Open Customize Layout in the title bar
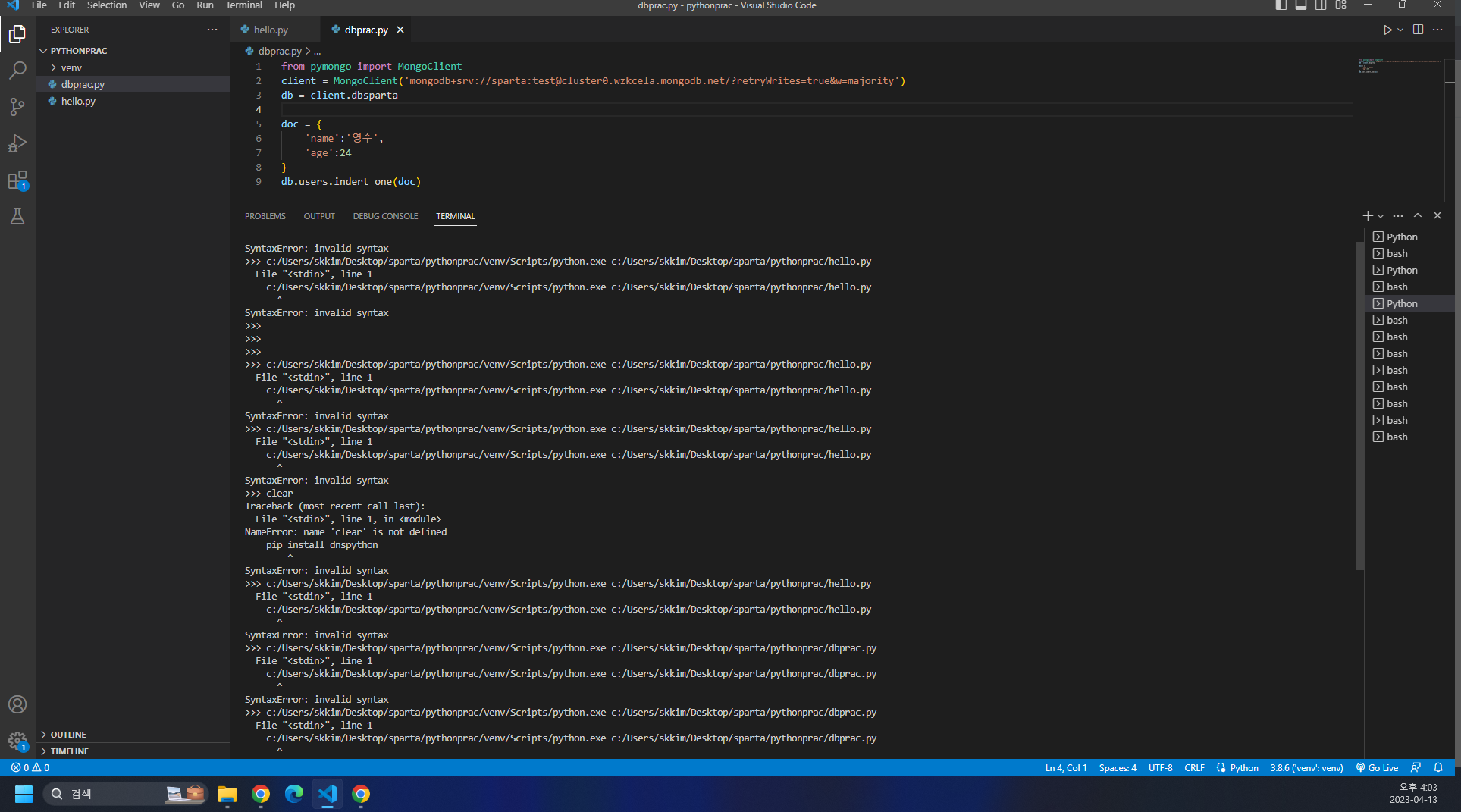Screen dimensions: 1461x812 1340,5
